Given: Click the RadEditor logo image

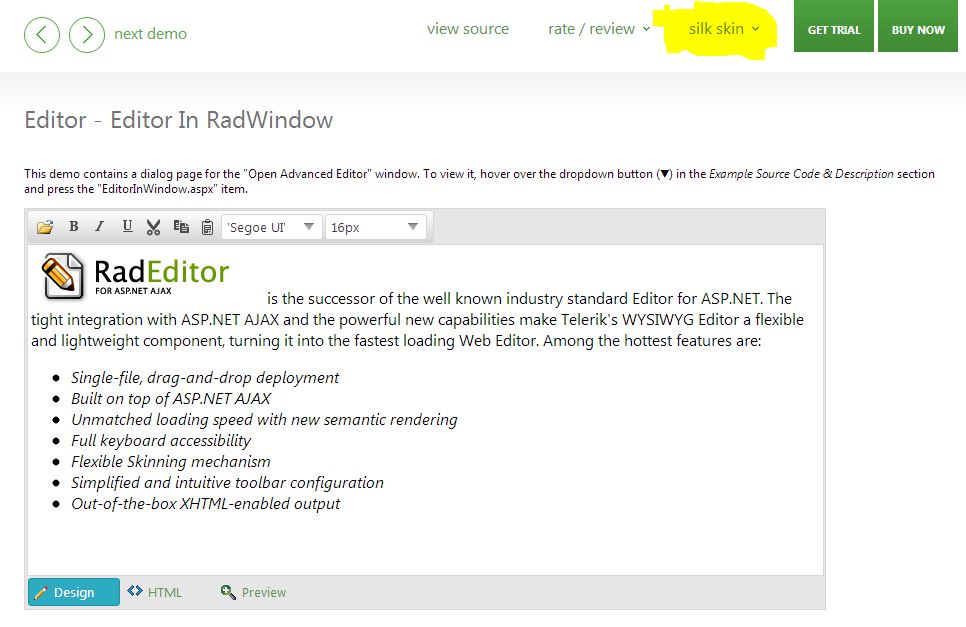Looking at the screenshot, I should coord(136,276).
